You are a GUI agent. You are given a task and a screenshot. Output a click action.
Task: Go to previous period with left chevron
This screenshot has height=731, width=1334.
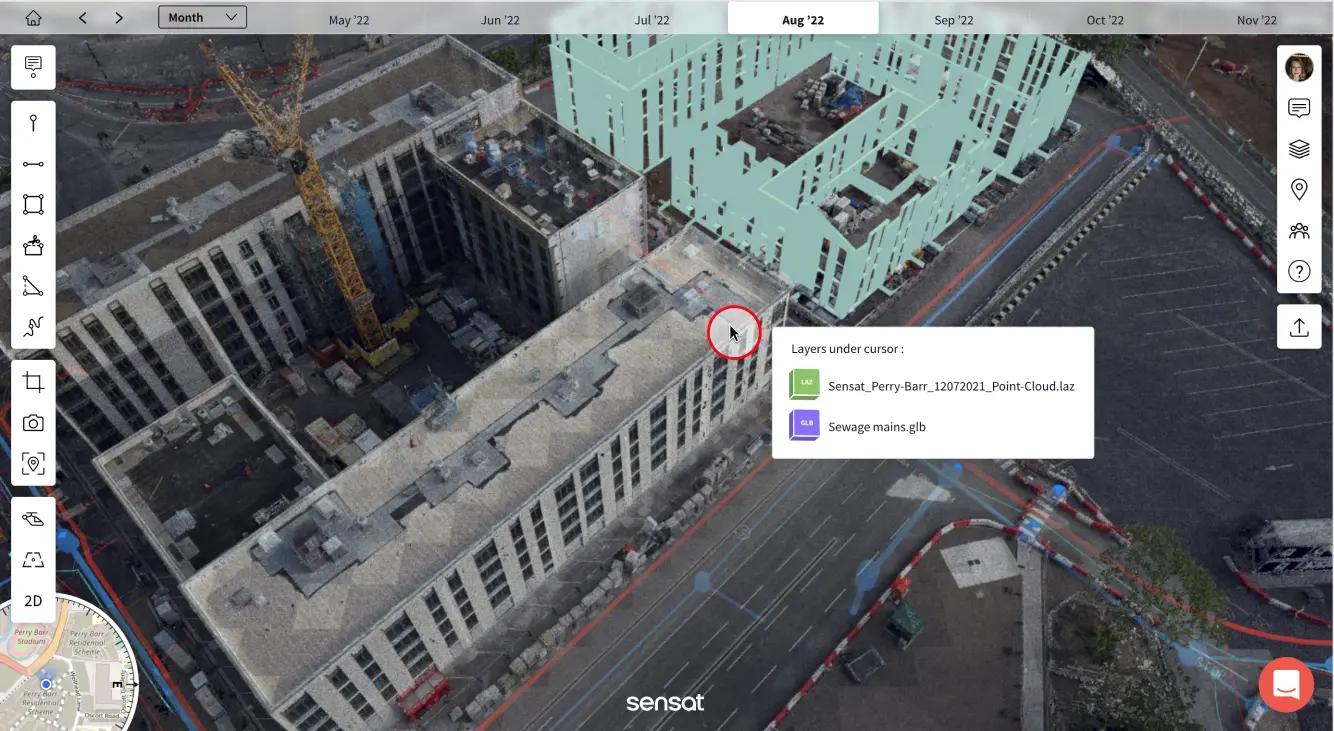83,18
